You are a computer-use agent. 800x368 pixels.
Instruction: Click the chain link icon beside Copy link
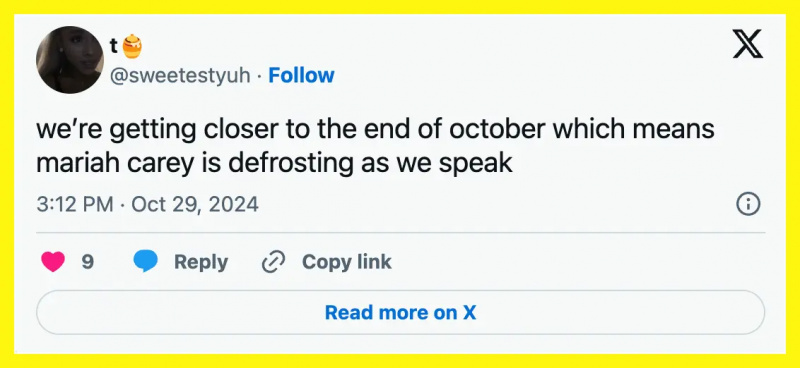point(273,262)
